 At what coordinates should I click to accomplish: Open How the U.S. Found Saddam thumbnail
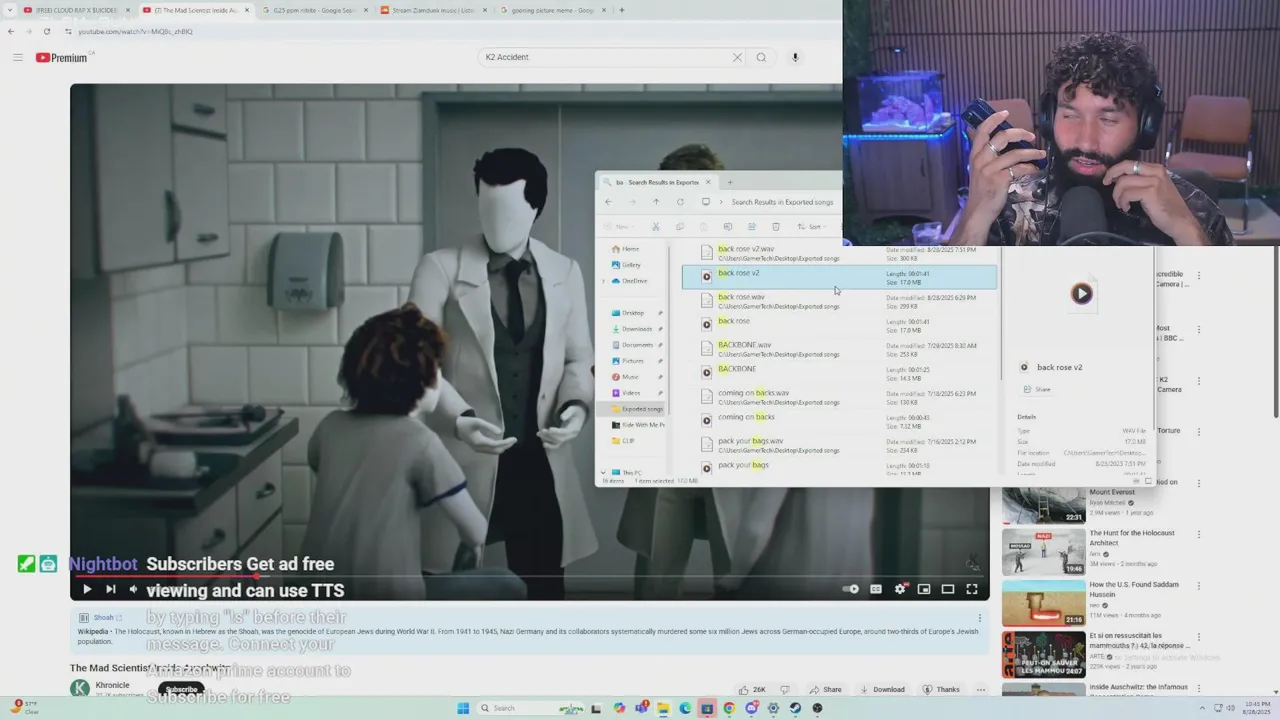point(1043,603)
